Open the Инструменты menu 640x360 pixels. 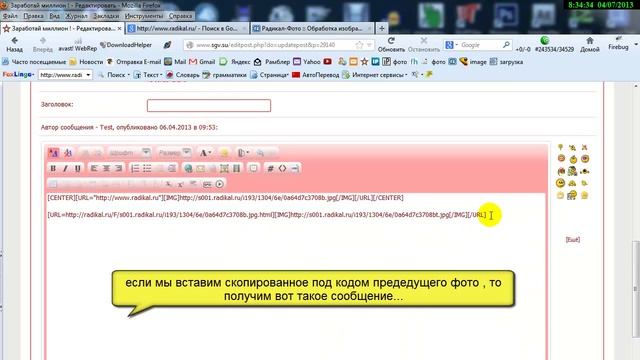[x=144, y=16]
